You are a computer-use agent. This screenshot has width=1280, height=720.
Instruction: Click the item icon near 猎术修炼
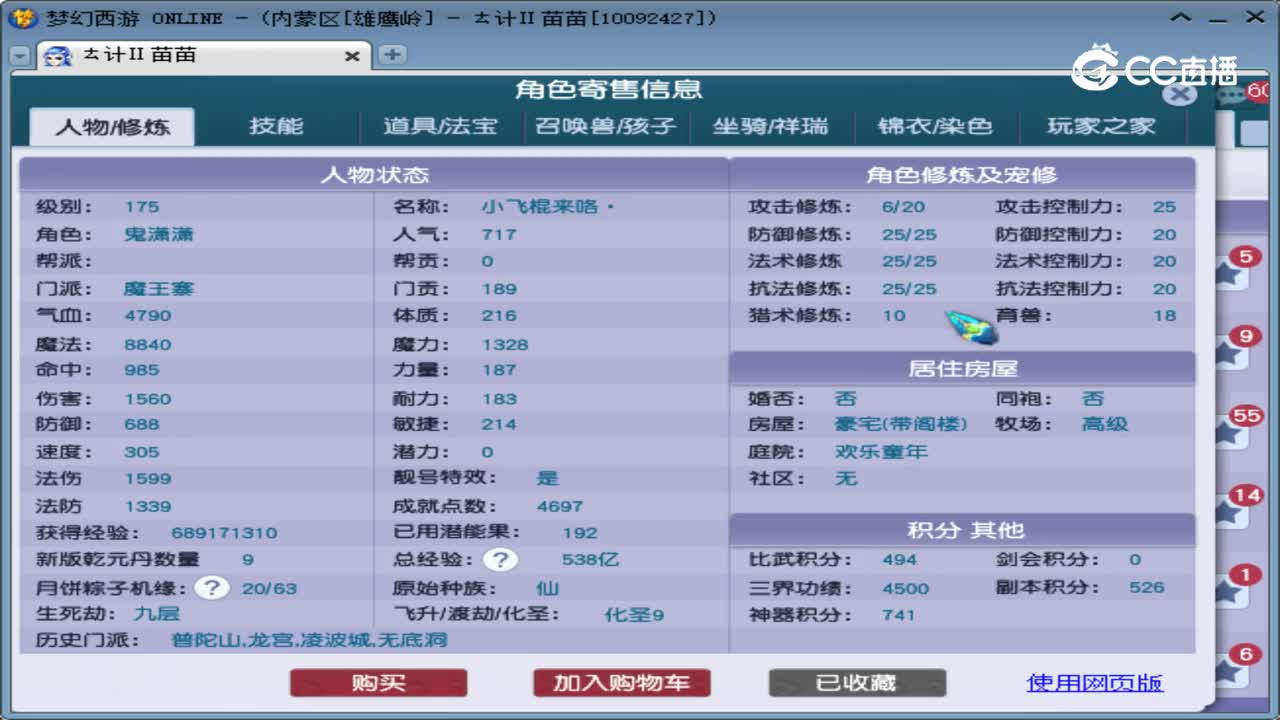tap(965, 325)
